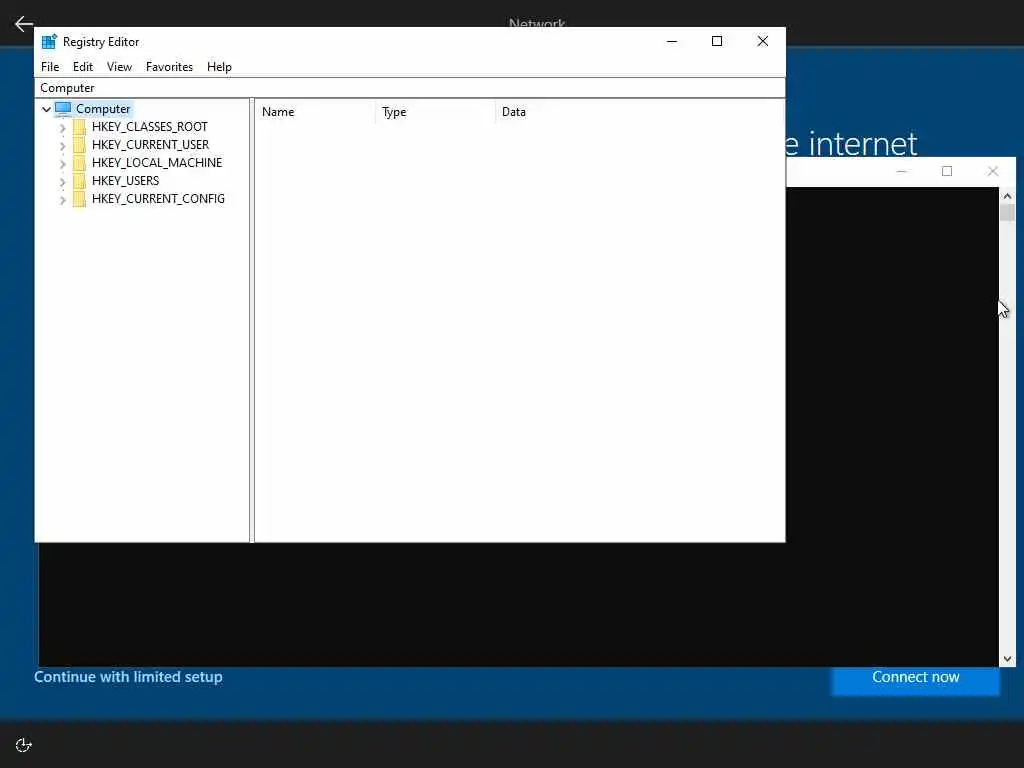Open the Edit menu
This screenshot has height=768, width=1024.
(x=83, y=67)
